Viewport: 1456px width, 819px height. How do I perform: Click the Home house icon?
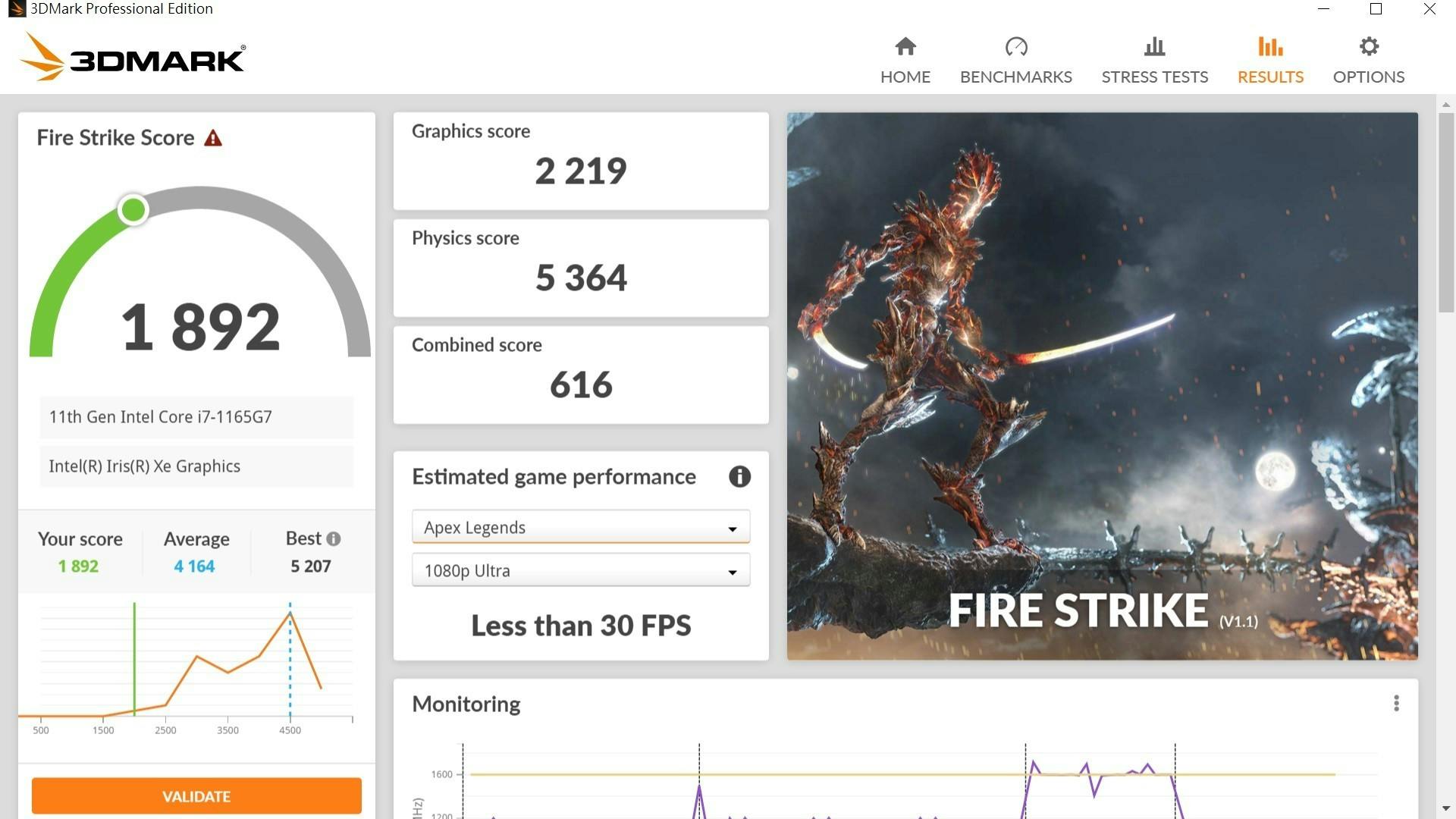click(905, 47)
